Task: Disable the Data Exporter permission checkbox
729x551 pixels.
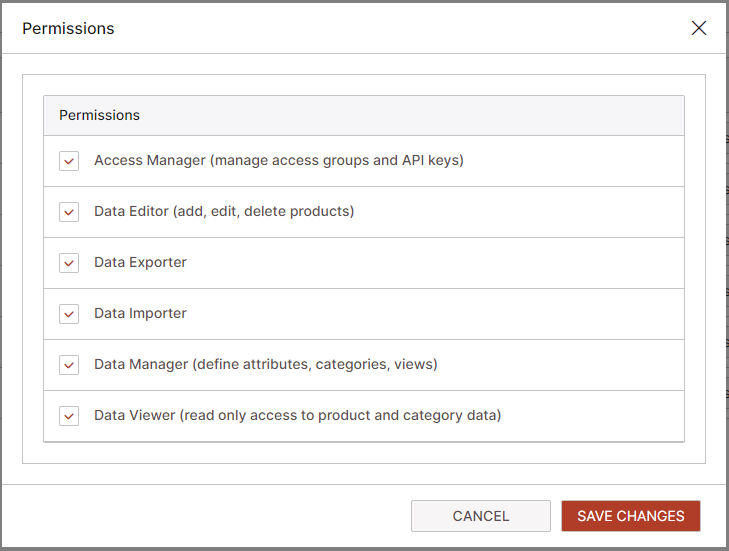Action: click(x=69, y=263)
